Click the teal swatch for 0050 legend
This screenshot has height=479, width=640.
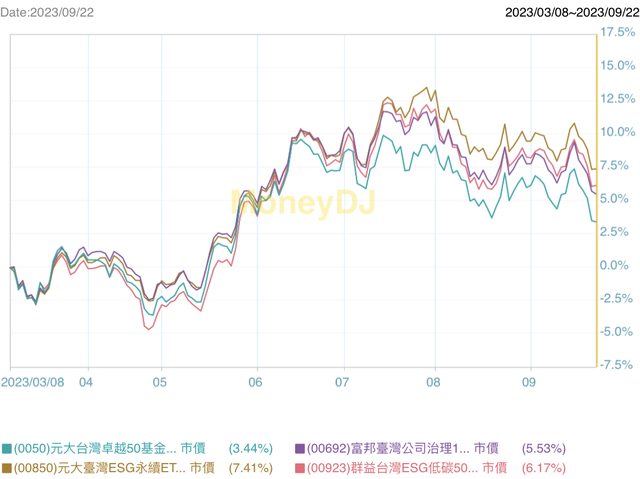point(7,448)
